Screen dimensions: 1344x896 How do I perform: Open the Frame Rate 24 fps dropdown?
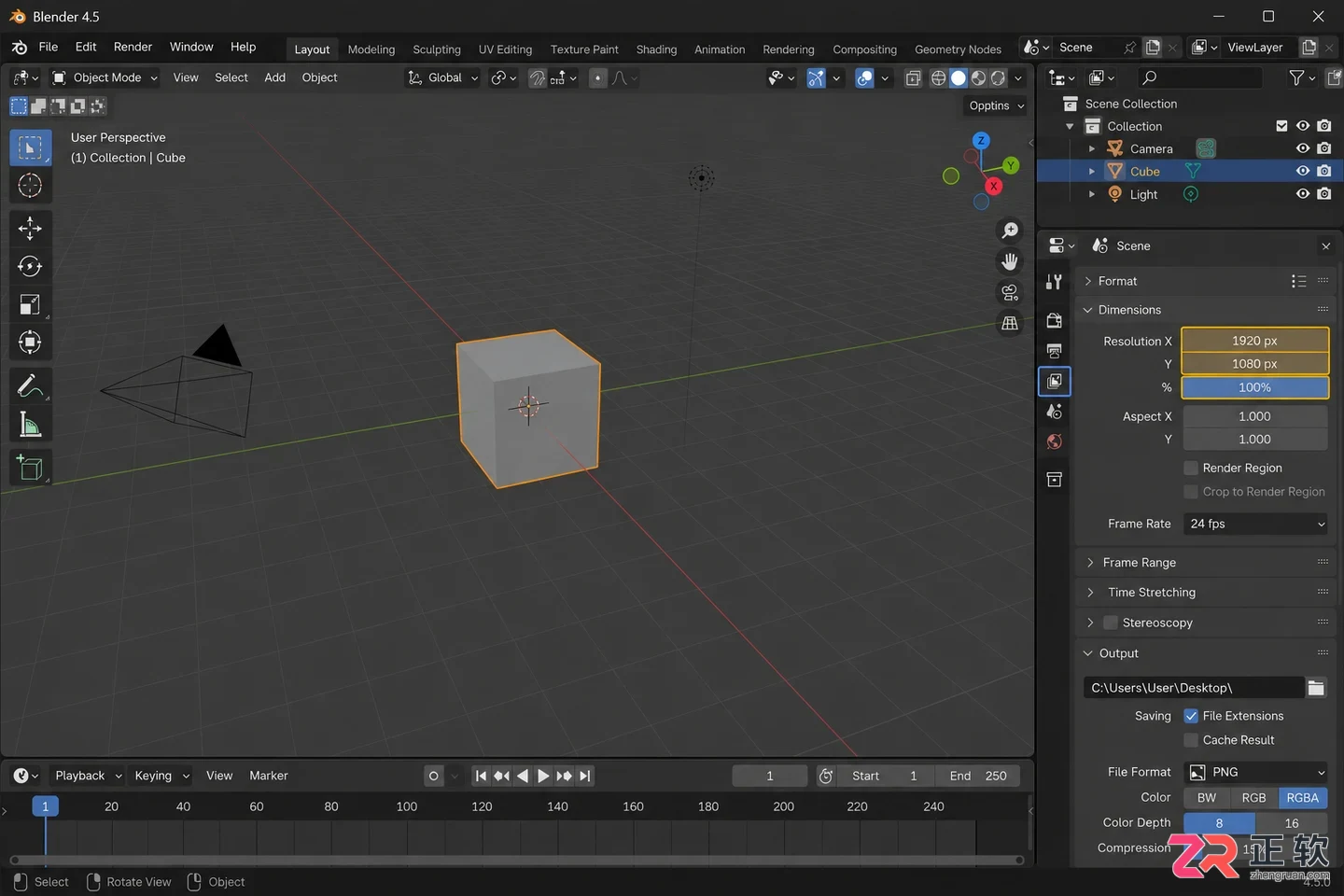(1256, 524)
